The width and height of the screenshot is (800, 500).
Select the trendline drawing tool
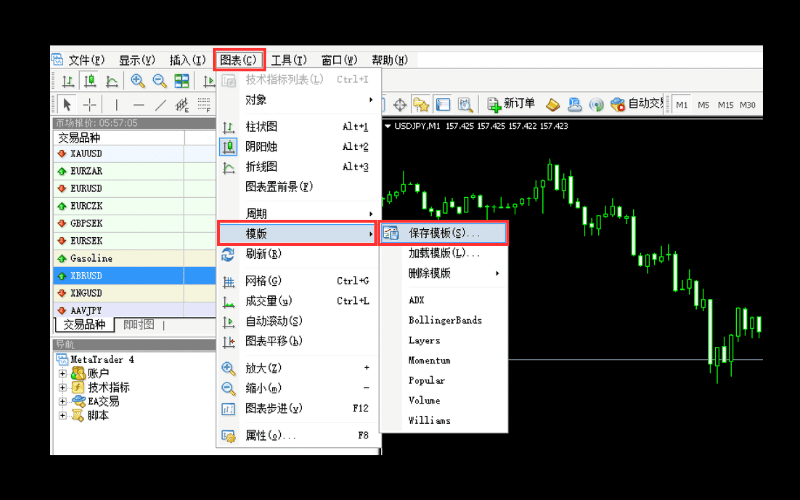(160, 105)
